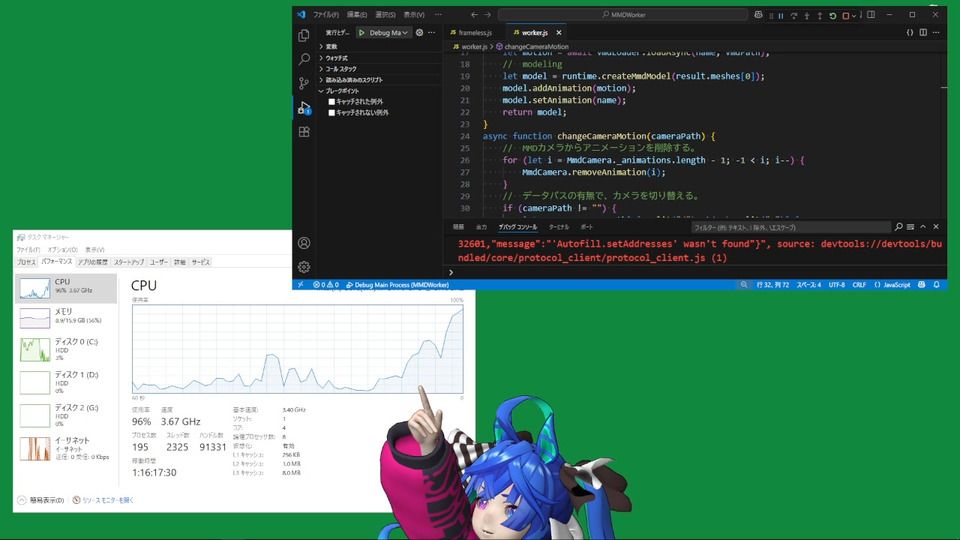Open the Extensions view in VS Code

pyautogui.click(x=304, y=132)
